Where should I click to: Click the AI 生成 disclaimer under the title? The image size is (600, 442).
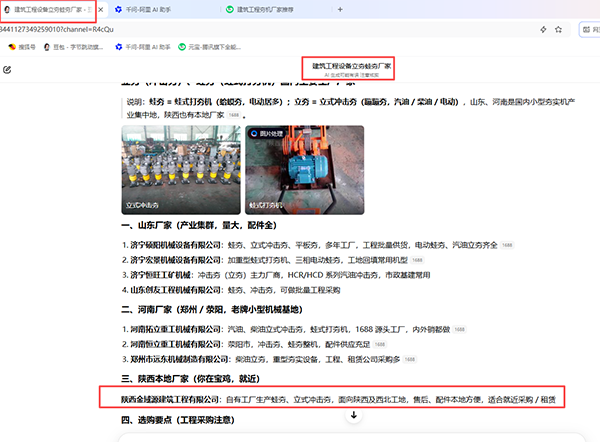click(x=352, y=75)
